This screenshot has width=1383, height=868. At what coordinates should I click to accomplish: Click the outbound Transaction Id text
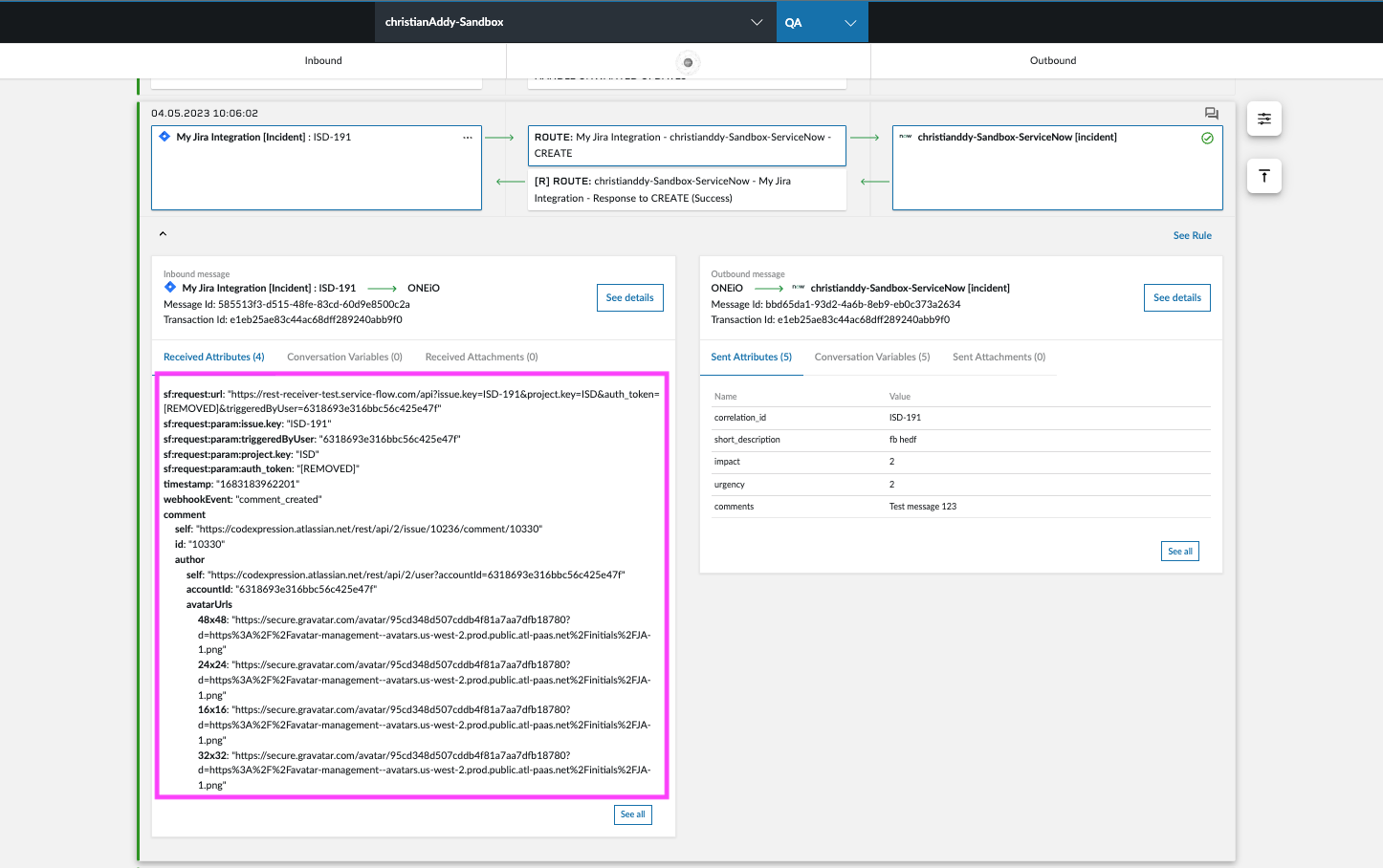click(830, 319)
